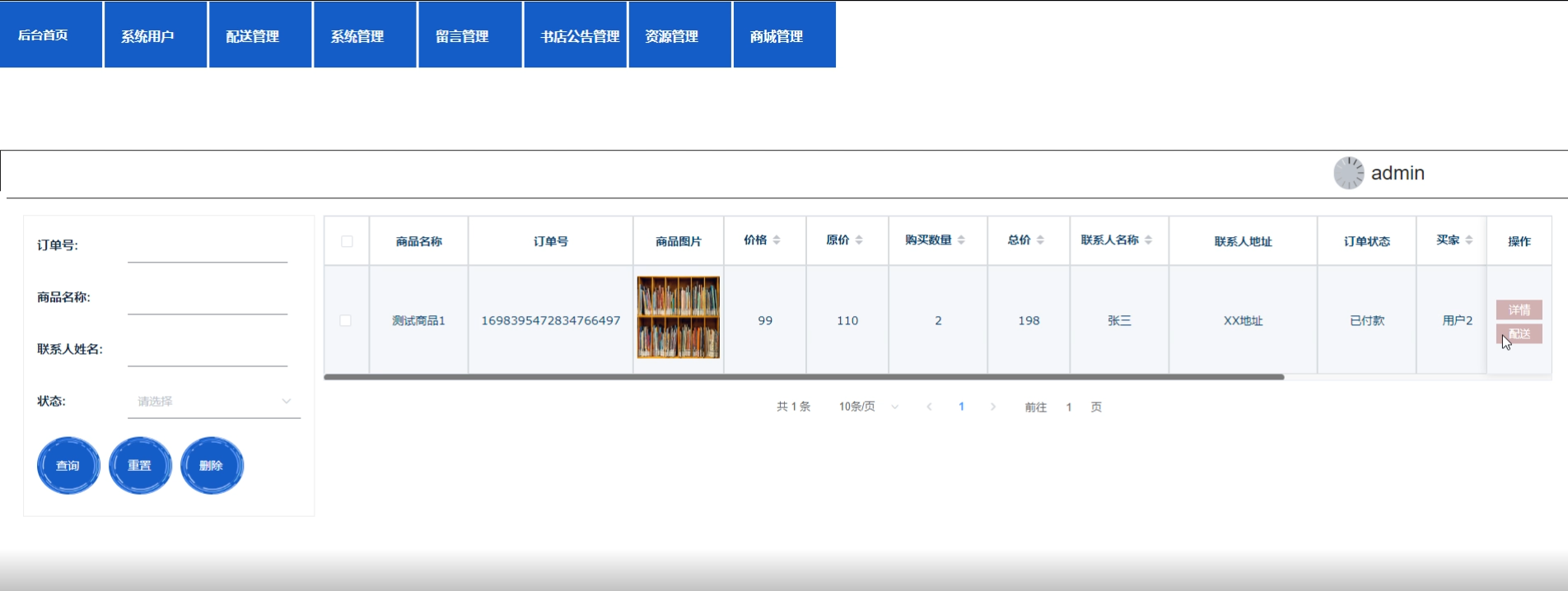Open the 书店公告管理 menu

click(x=575, y=35)
